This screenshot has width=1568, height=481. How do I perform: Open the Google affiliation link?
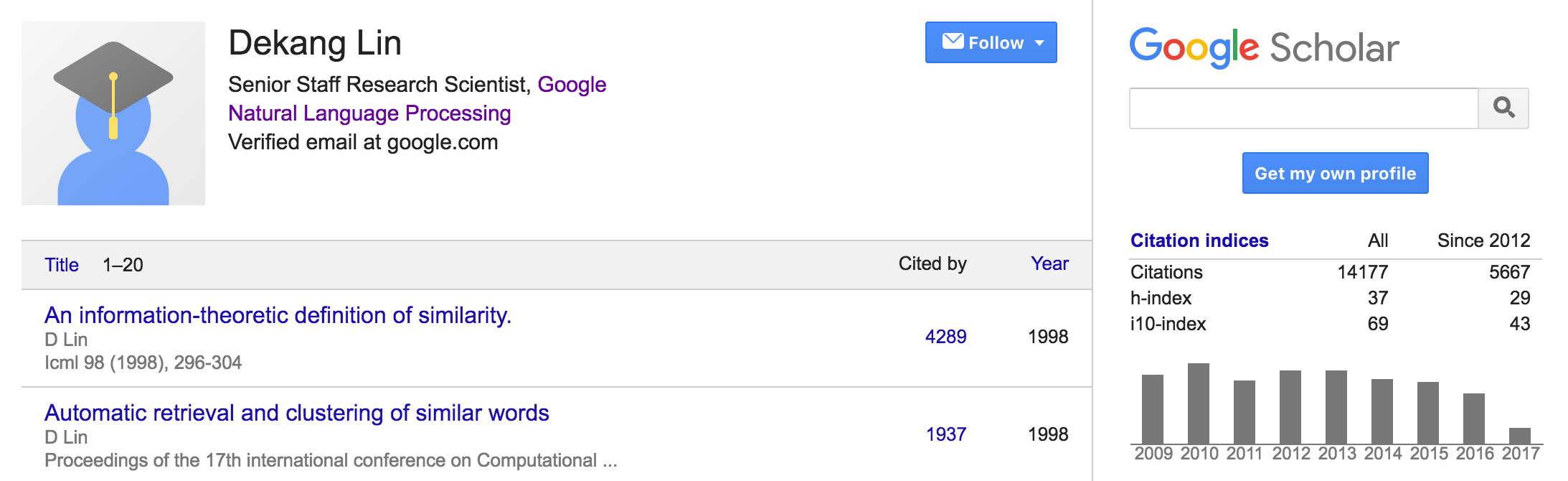tap(572, 85)
